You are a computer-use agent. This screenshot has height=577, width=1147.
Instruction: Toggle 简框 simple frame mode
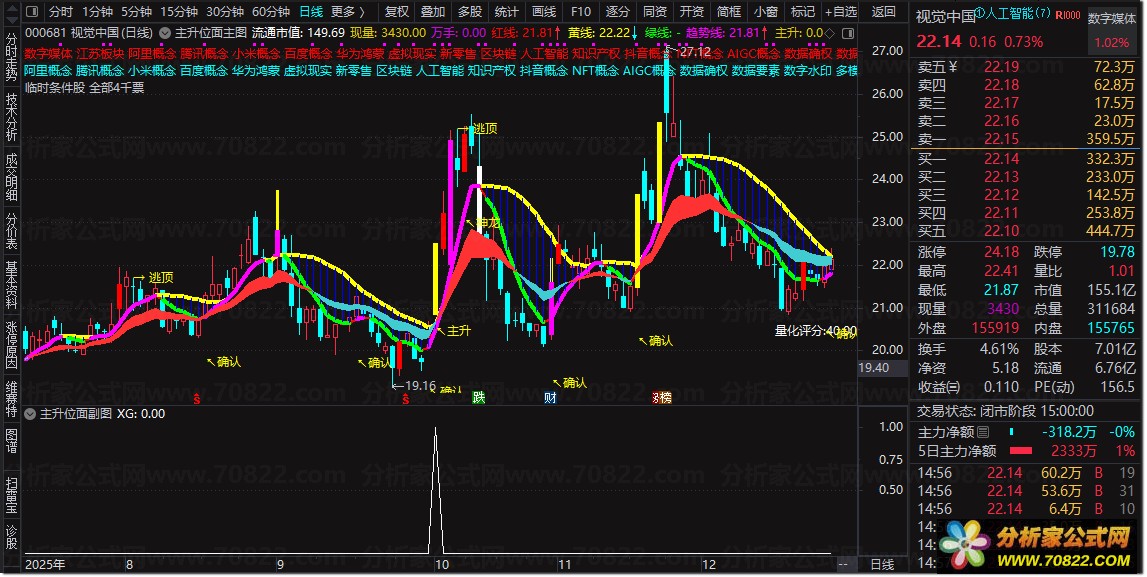729,12
